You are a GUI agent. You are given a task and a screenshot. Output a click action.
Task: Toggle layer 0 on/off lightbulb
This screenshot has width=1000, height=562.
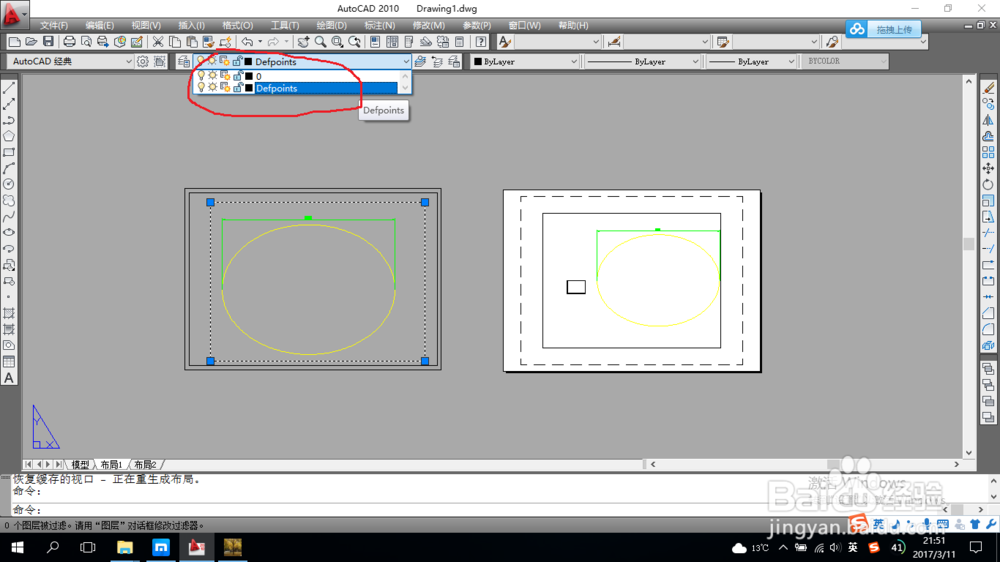coord(201,76)
